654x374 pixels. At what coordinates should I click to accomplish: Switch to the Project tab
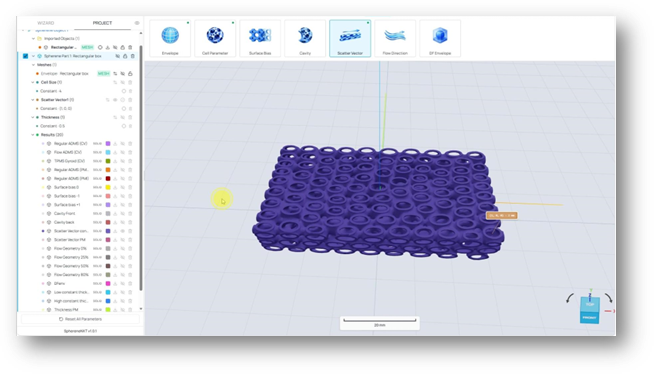coord(102,23)
